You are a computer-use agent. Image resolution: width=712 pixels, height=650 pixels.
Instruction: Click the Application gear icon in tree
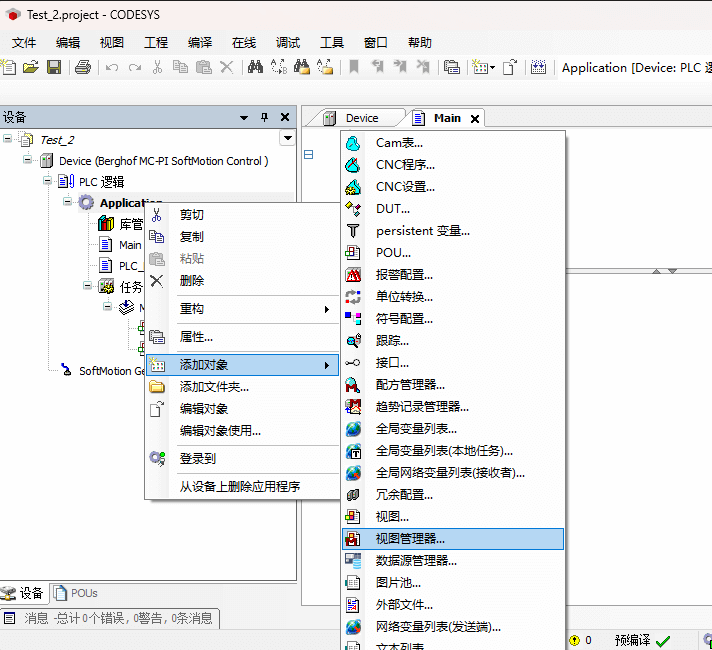click(x=86, y=203)
